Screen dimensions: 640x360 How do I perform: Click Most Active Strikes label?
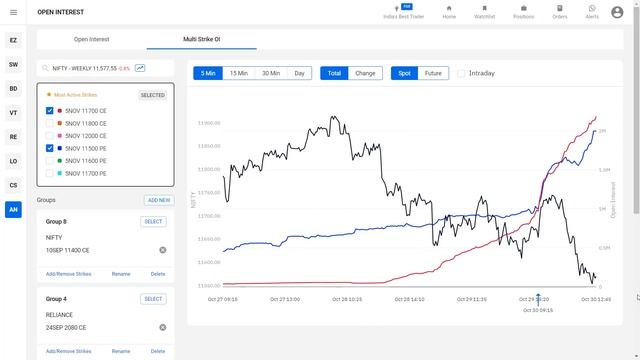coord(76,95)
